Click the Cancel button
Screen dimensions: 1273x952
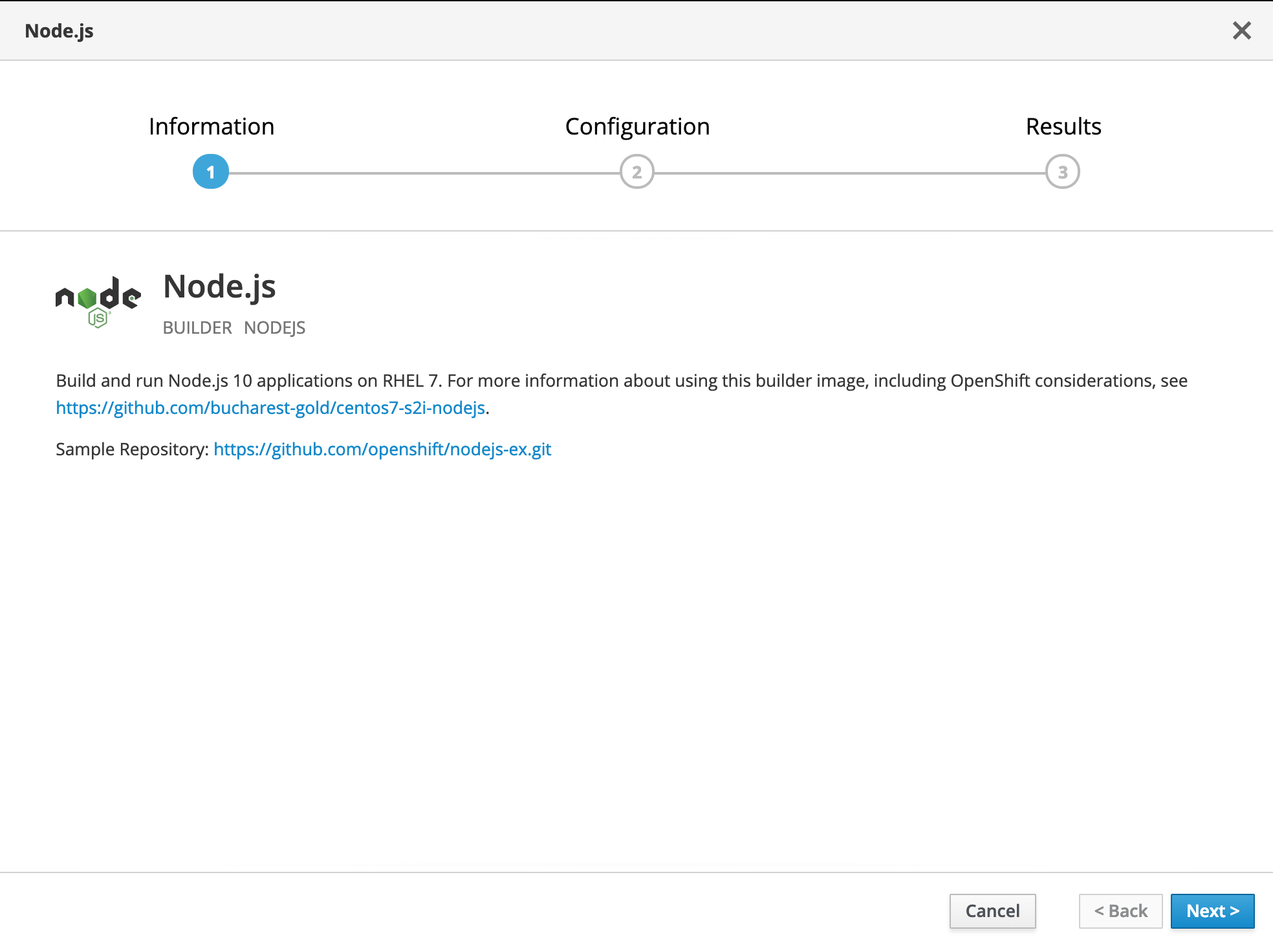992,911
